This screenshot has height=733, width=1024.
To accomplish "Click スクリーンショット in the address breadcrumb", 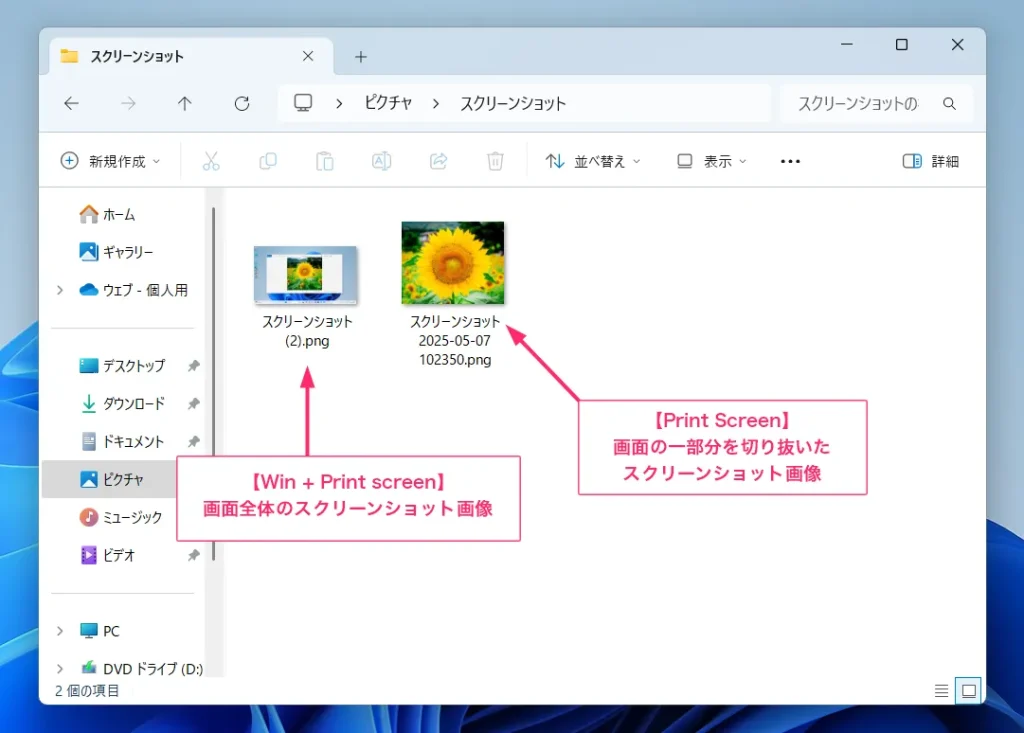I will point(513,103).
